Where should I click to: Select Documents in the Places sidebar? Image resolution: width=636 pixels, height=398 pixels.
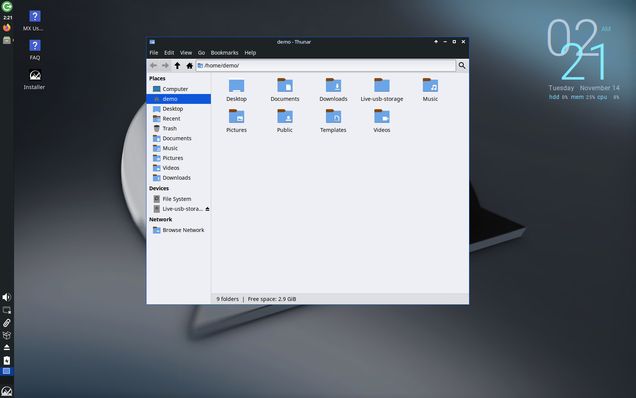pyautogui.click(x=178, y=138)
